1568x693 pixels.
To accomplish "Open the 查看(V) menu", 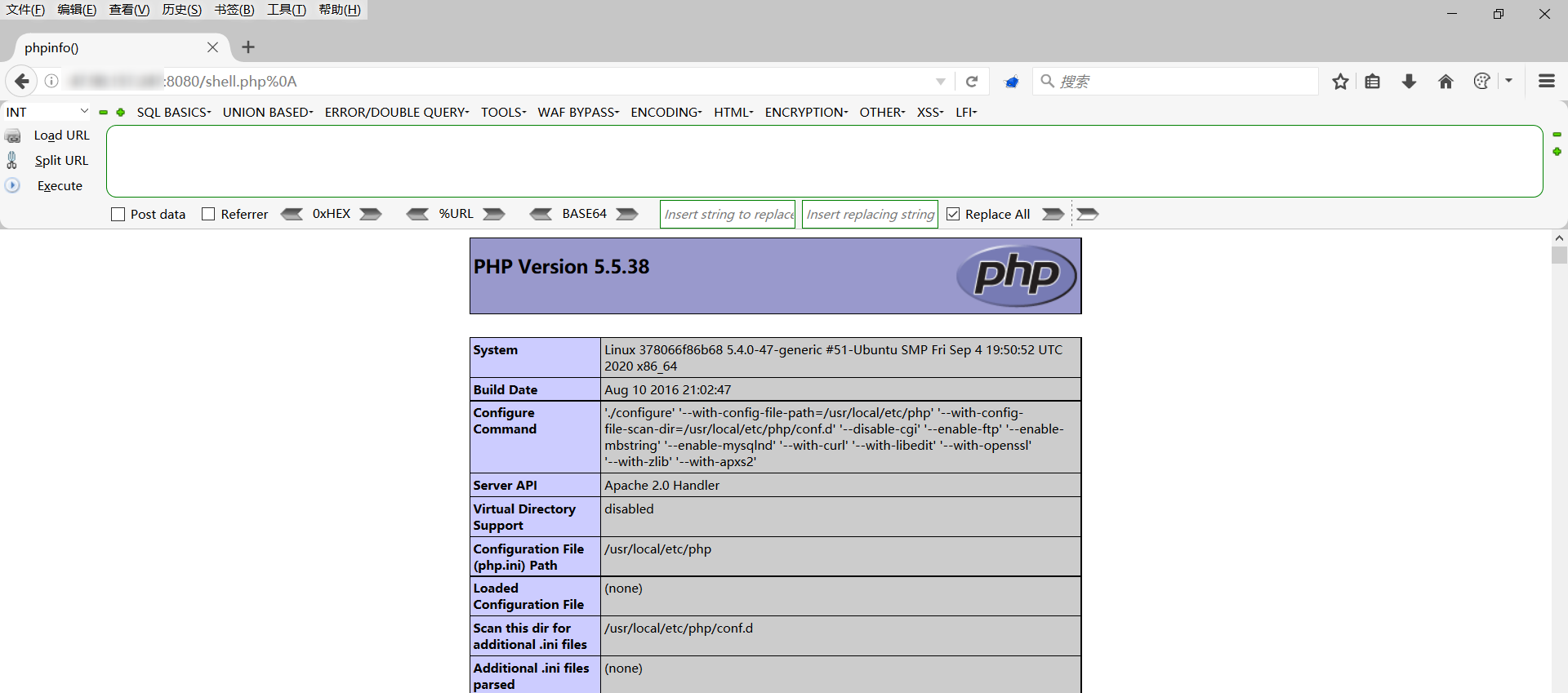I will [x=129, y=10].
